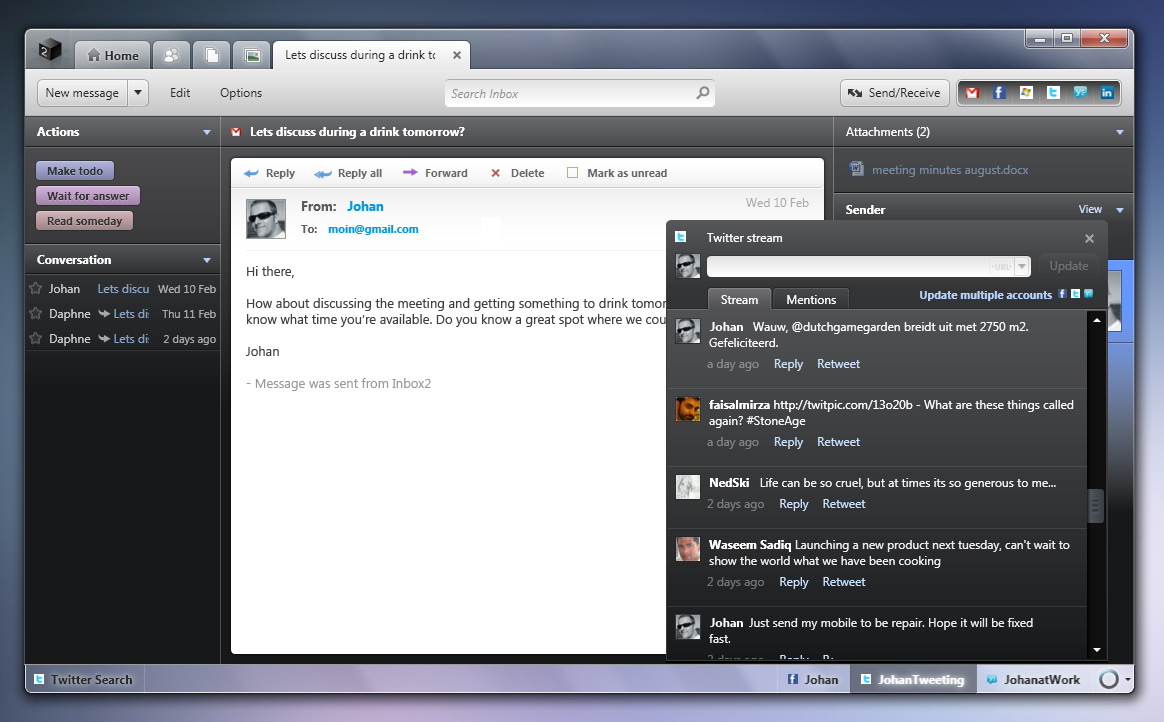Delete this email
Screen dimensions: 1164x722
point(517,173)
